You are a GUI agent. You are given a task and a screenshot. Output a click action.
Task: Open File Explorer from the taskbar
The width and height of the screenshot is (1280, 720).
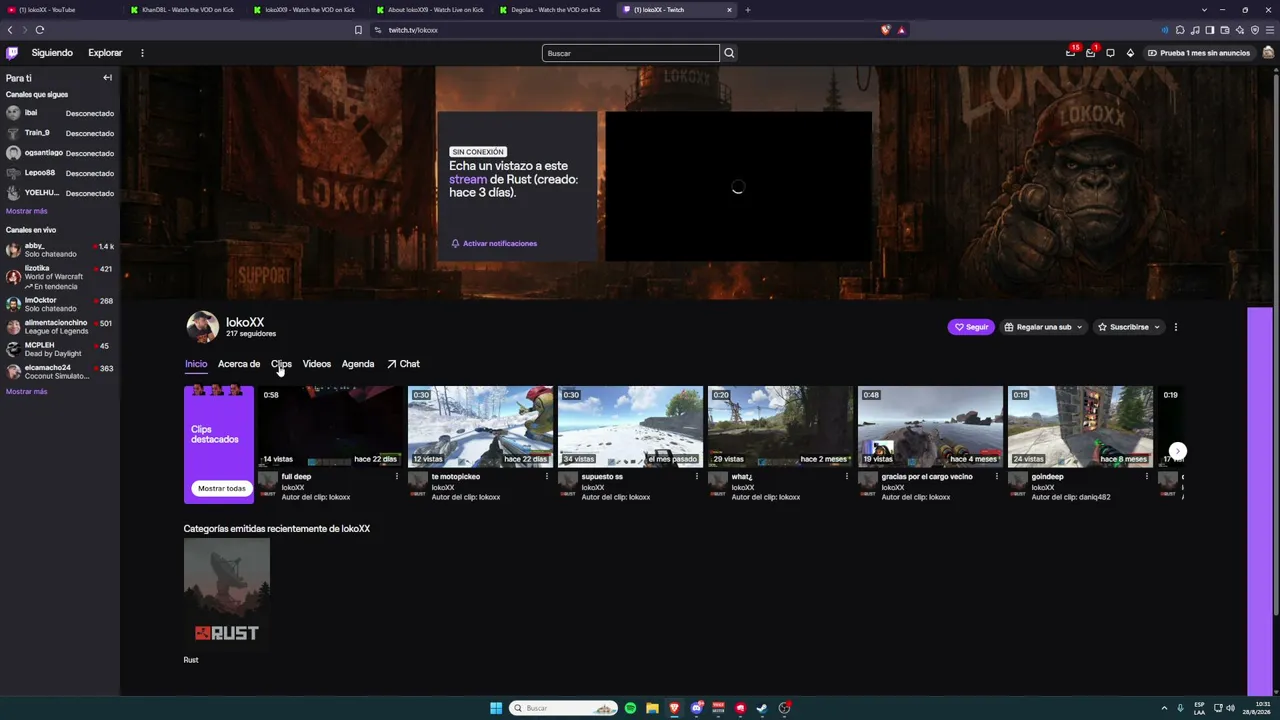point(652,708)
